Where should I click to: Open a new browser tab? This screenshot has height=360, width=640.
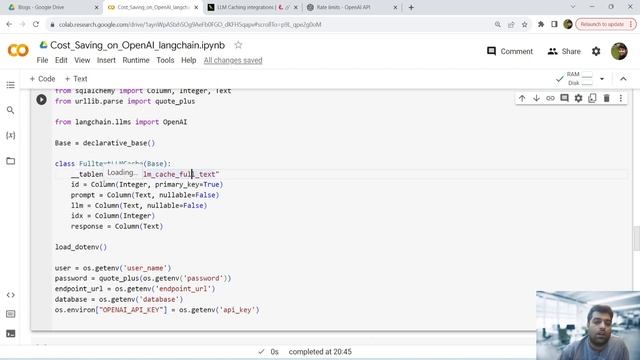[x=411, y=7]
